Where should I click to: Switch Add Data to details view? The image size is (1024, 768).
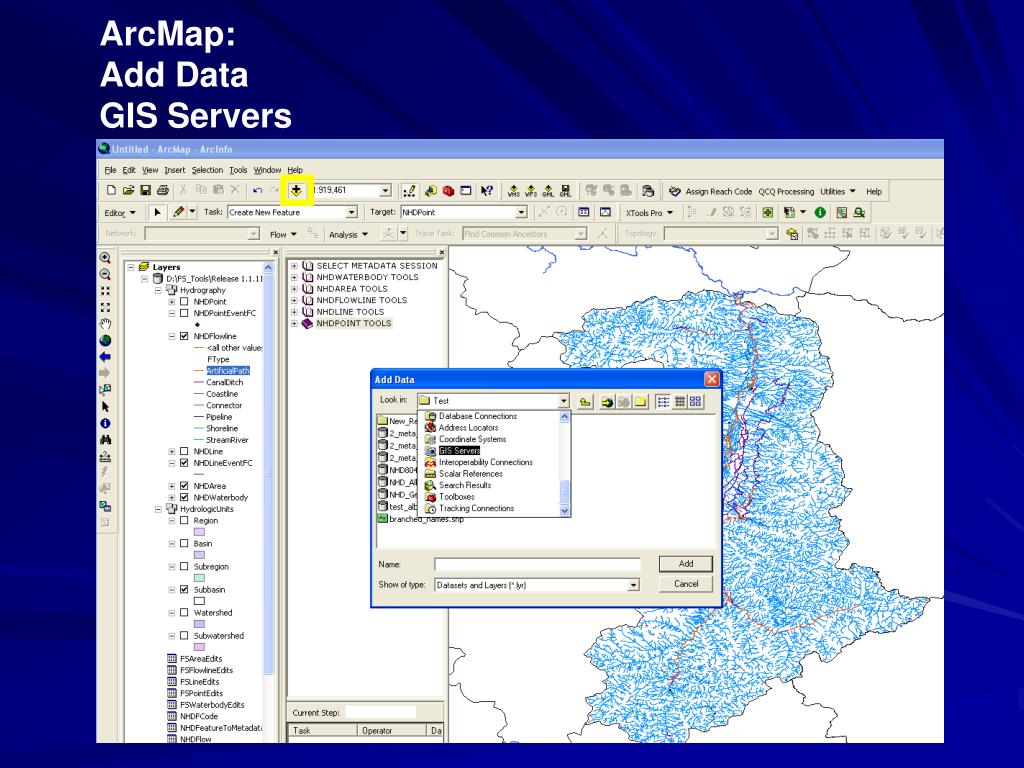click(x=680, y=402)
